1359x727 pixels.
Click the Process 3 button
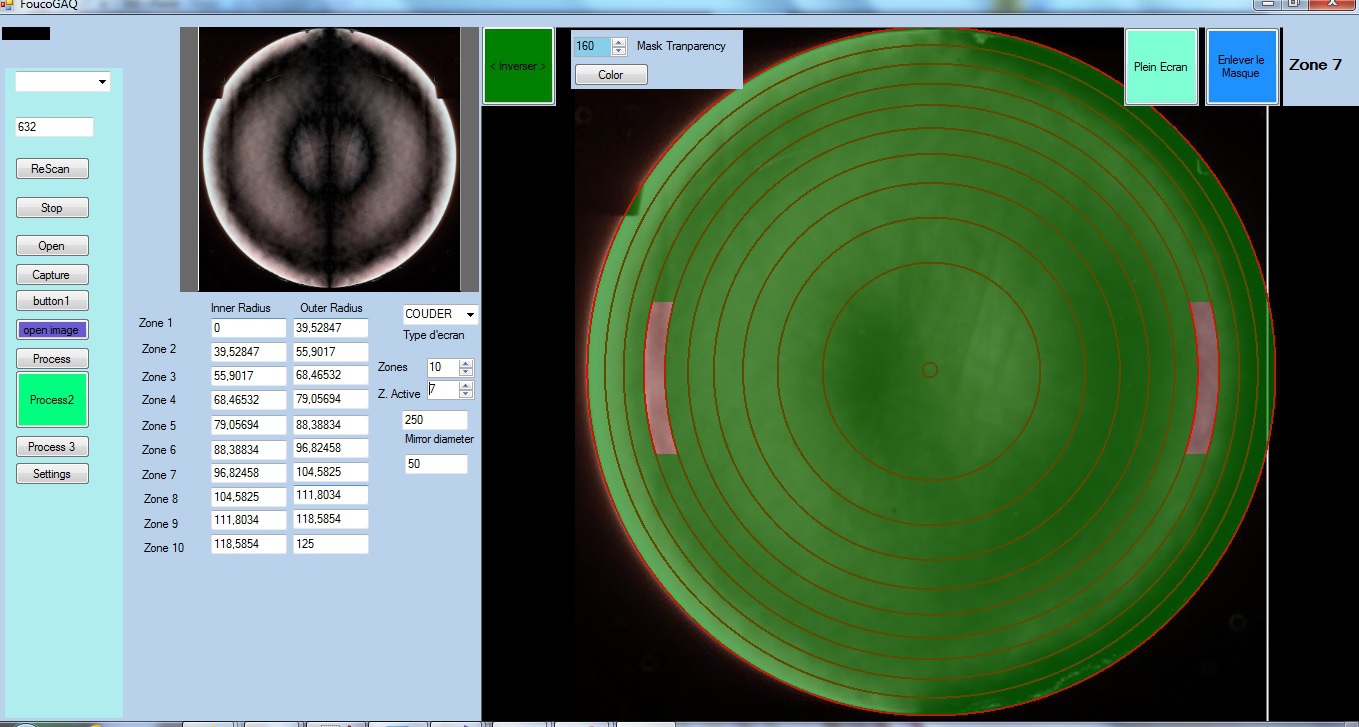pyautogui.click(x=52, y=447)
